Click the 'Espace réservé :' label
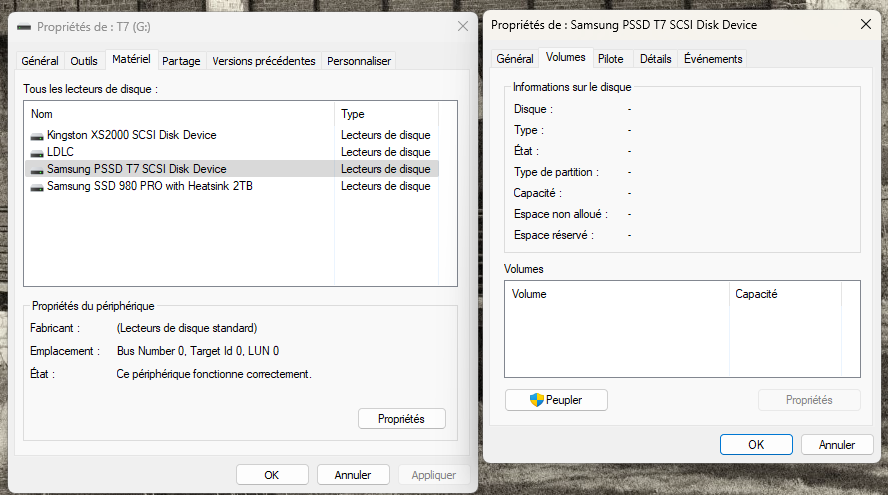The width and height of the screenshot is (888, 495). pos(554,234)
